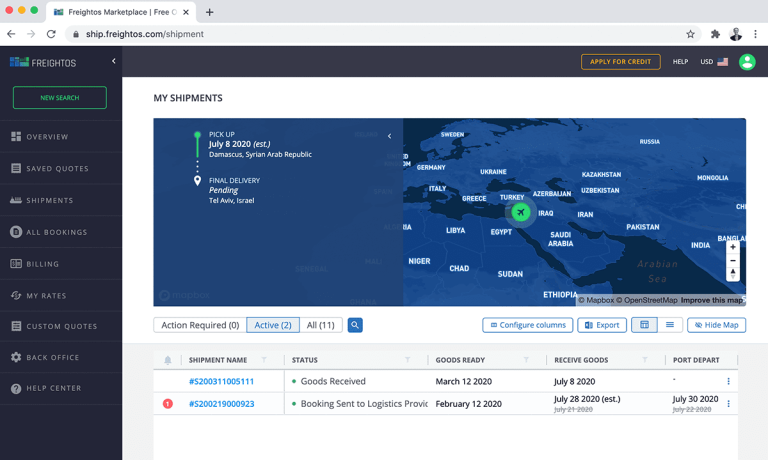Screen dimensions: 768x460
Task: Go to All Bookings section
Action: 56,232
